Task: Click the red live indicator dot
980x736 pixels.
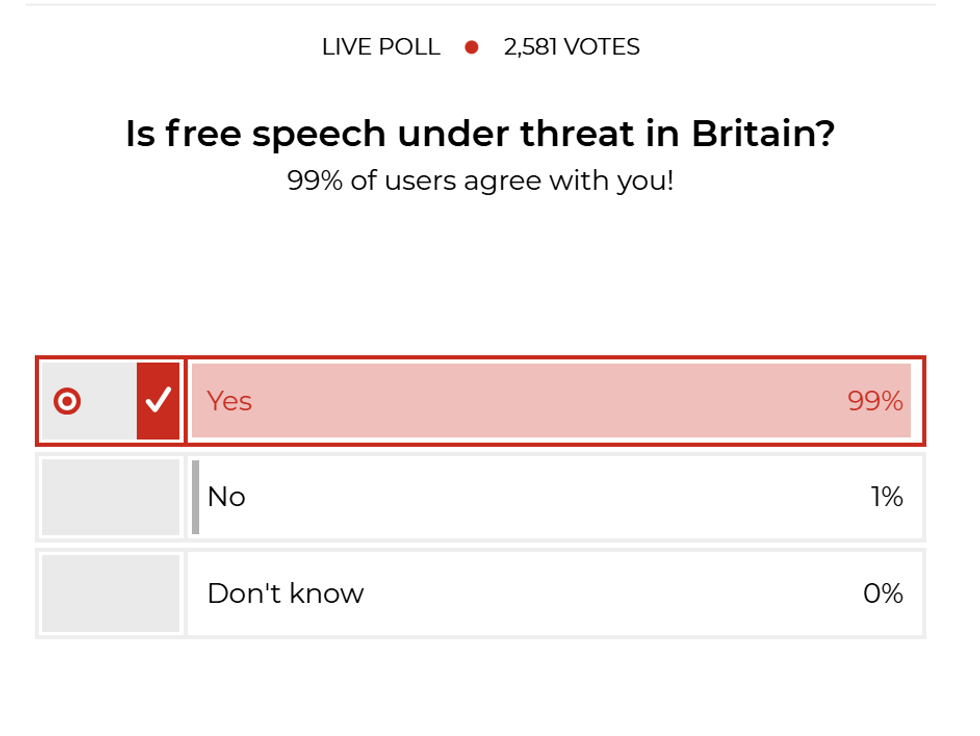Action: coord(472,47)
